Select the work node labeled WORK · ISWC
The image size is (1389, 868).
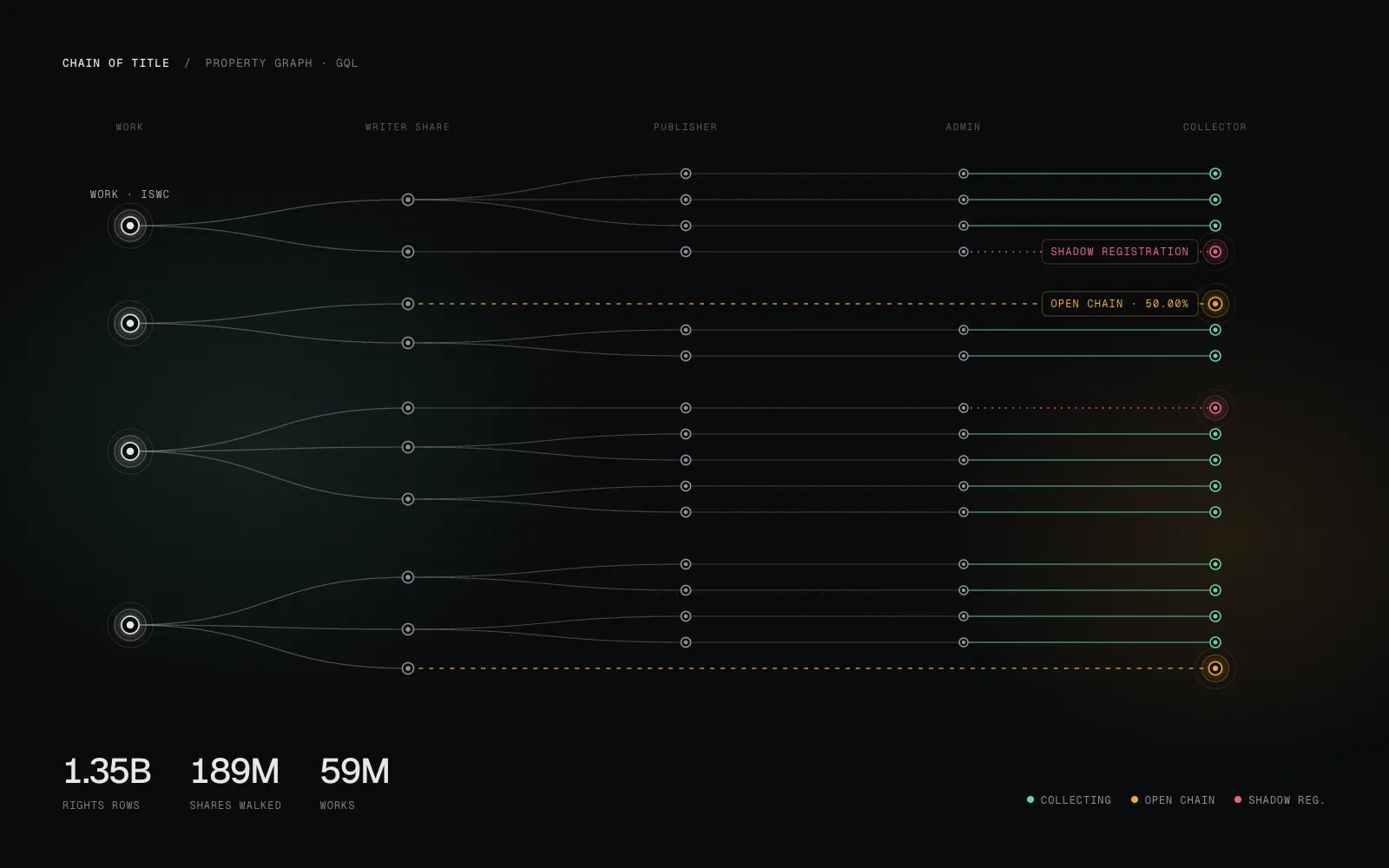130,226
